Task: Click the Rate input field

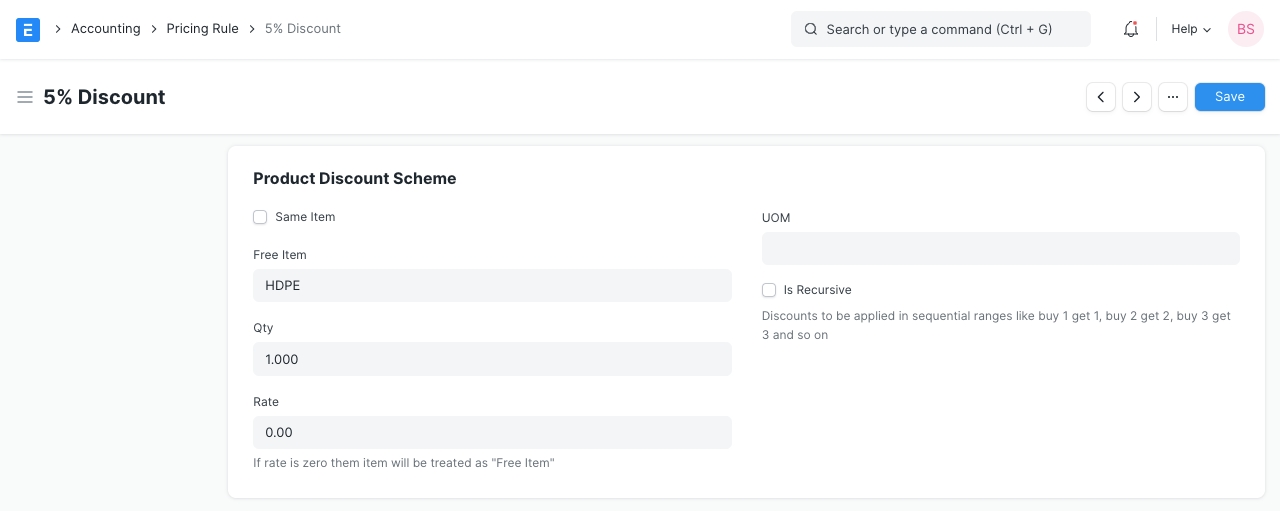Action: (492, 432)
